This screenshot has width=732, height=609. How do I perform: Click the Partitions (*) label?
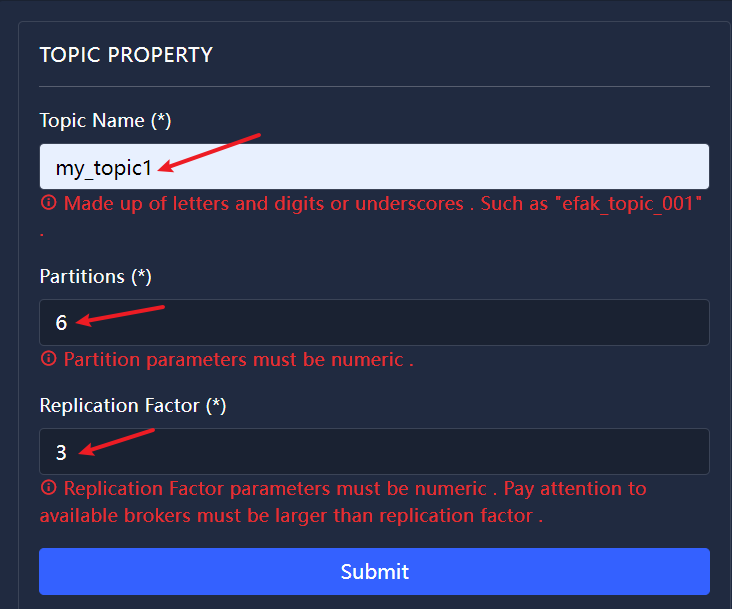tap(96, 277)
